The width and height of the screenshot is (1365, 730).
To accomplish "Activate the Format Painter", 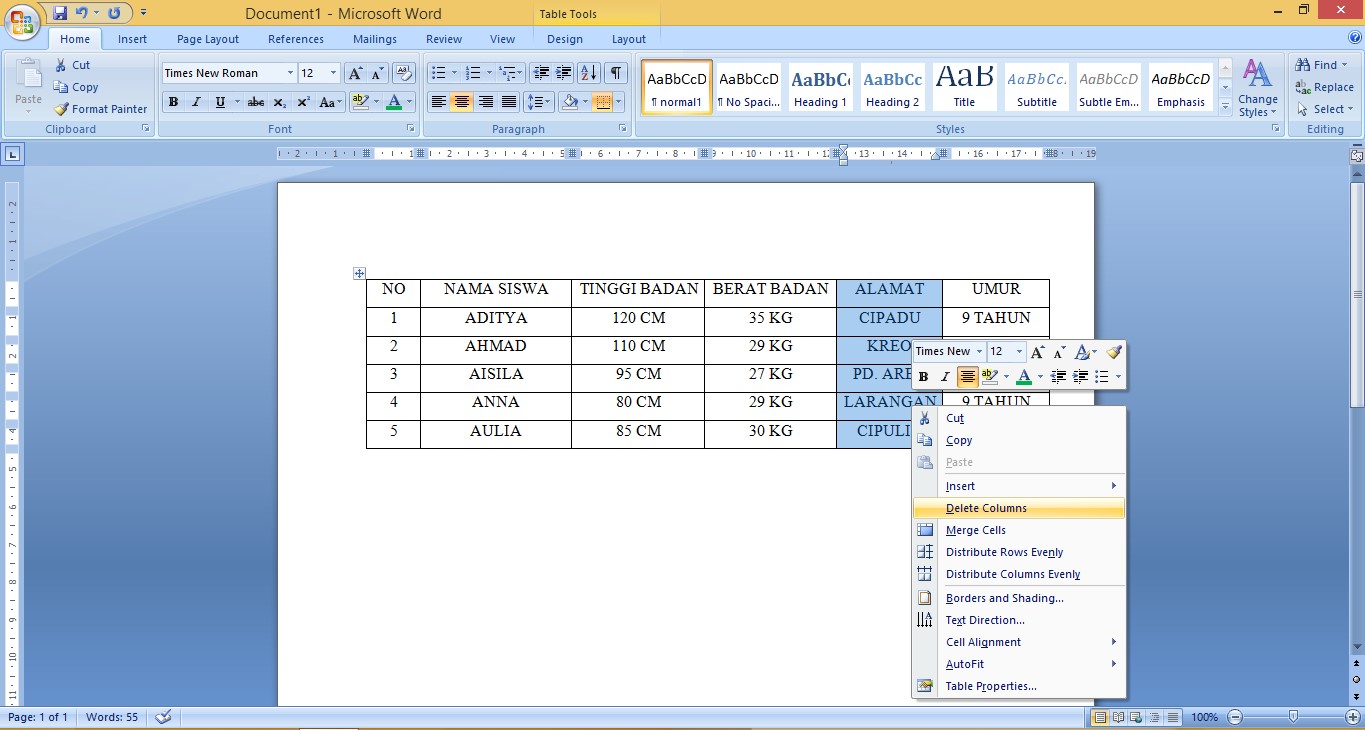I will [x=100, y=109].
